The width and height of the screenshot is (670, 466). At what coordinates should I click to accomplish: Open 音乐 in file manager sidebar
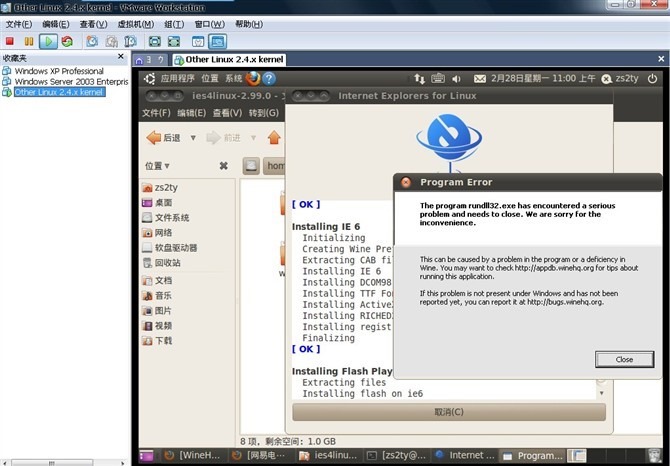[x=157, y=296]
